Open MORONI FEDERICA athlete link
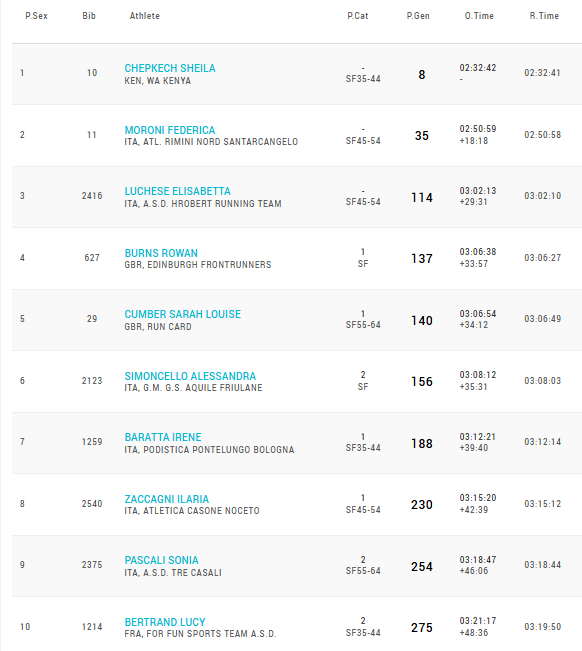The height and width of the screenshot is (651, 582). click(170, 130)
